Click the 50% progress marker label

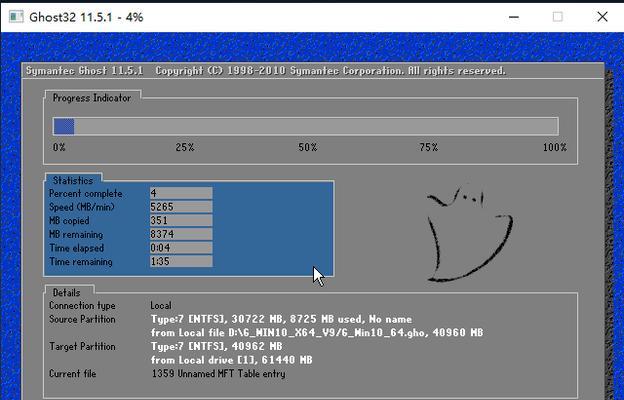click(308, 147)
